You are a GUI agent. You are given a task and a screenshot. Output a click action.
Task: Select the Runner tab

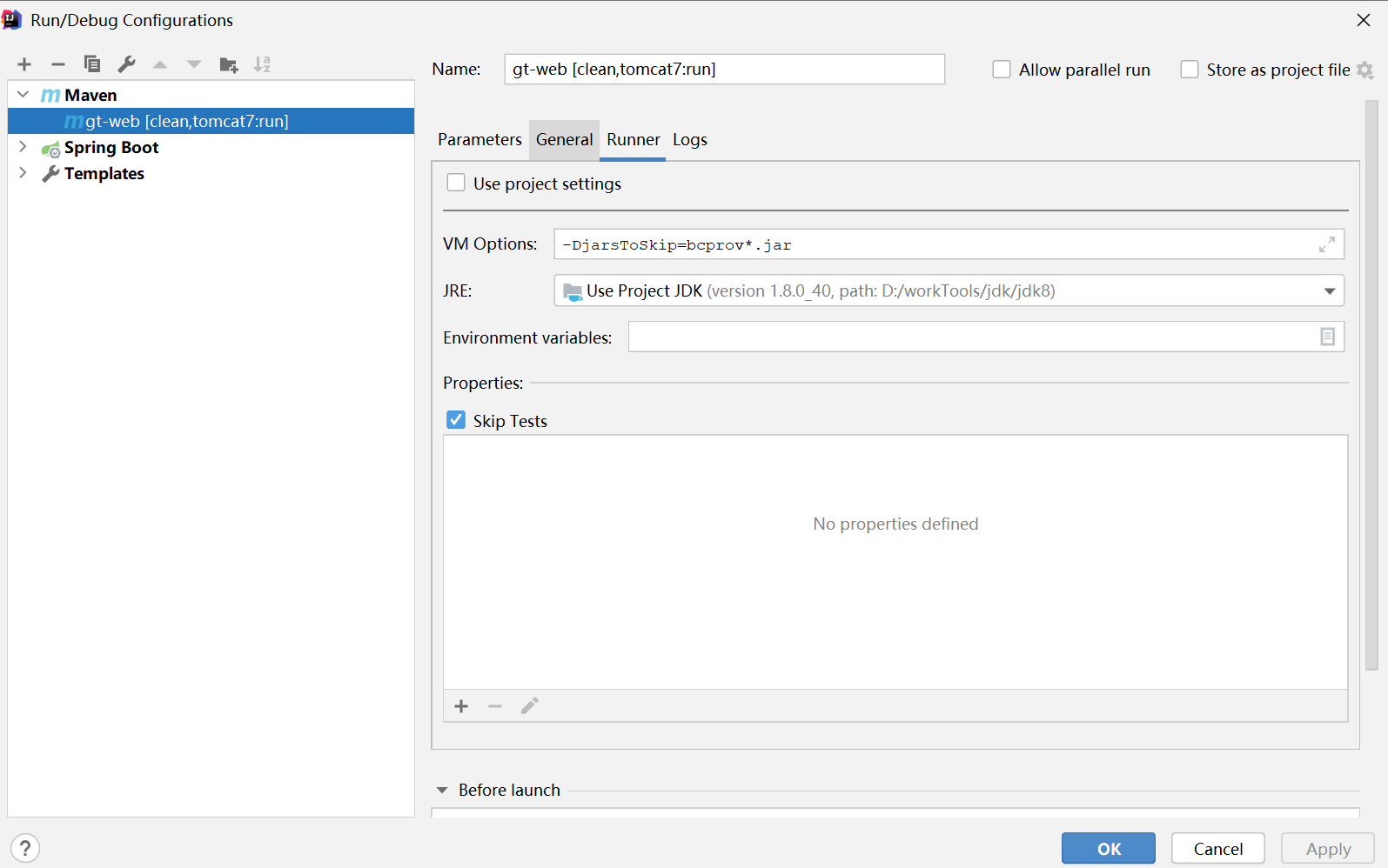(634, 140)
